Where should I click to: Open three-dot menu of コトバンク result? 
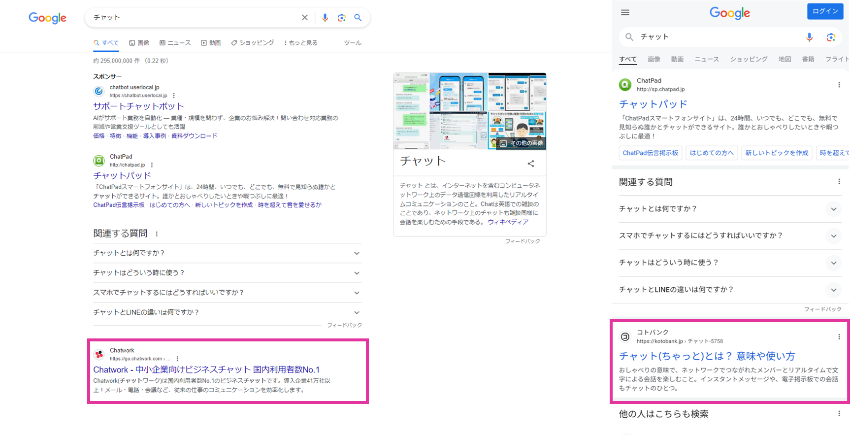click(x=839, y=337)
